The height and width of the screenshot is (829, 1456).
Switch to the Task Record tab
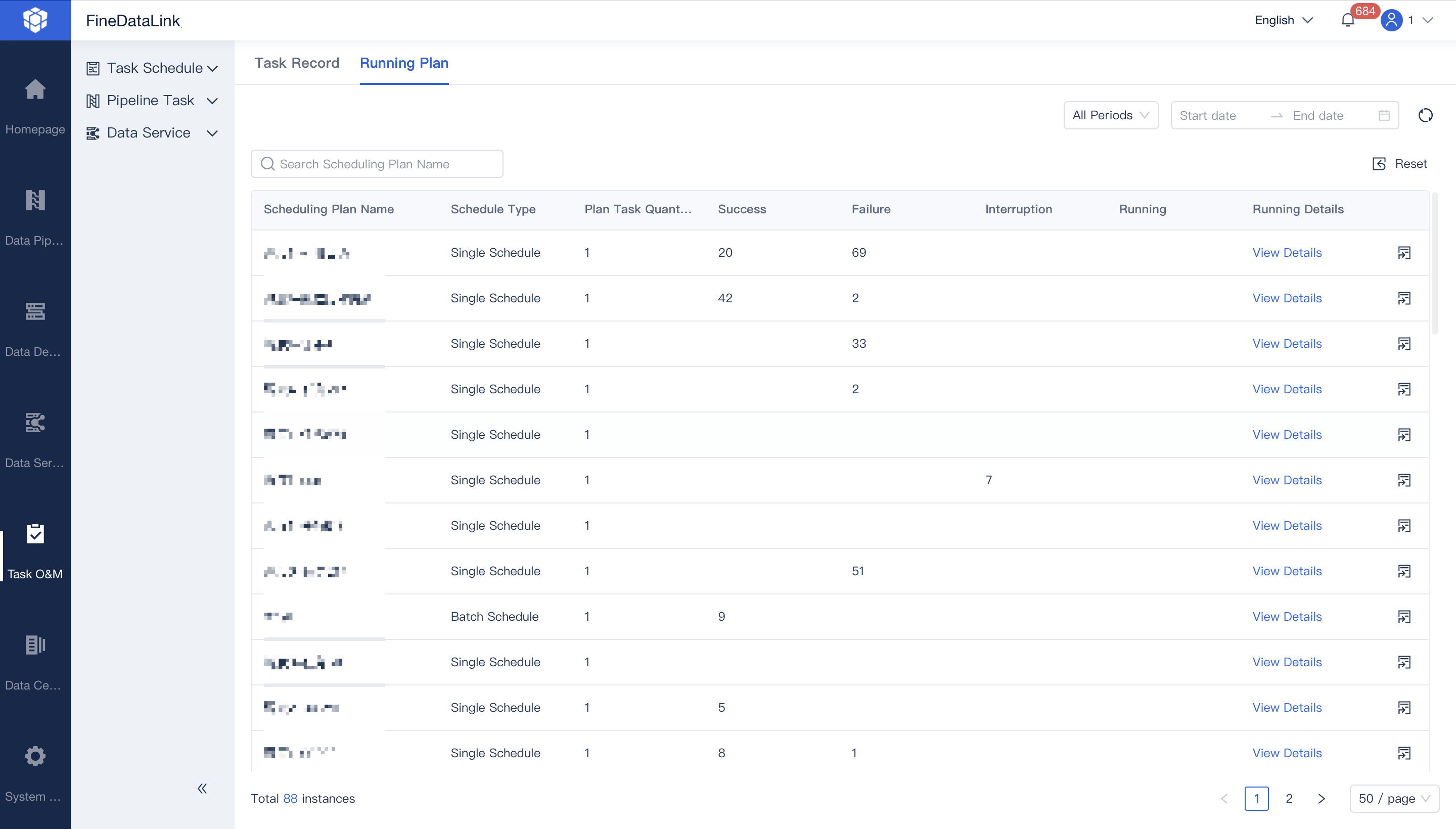click(x=297, y=63)
